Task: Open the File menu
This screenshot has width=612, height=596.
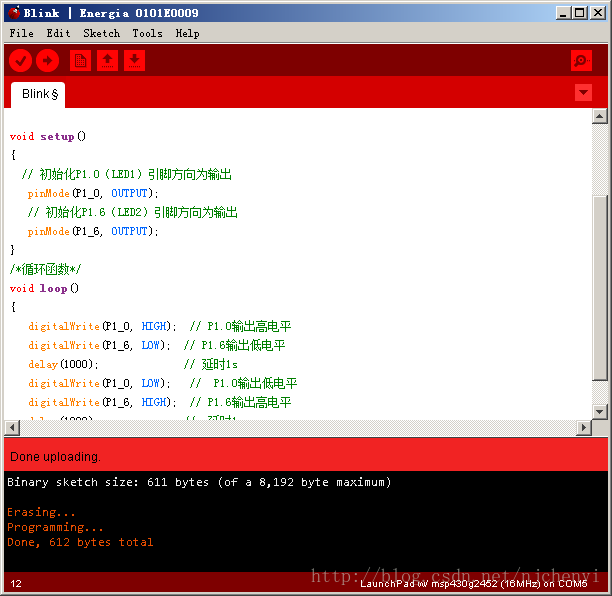Action: [x=21, y=33]
